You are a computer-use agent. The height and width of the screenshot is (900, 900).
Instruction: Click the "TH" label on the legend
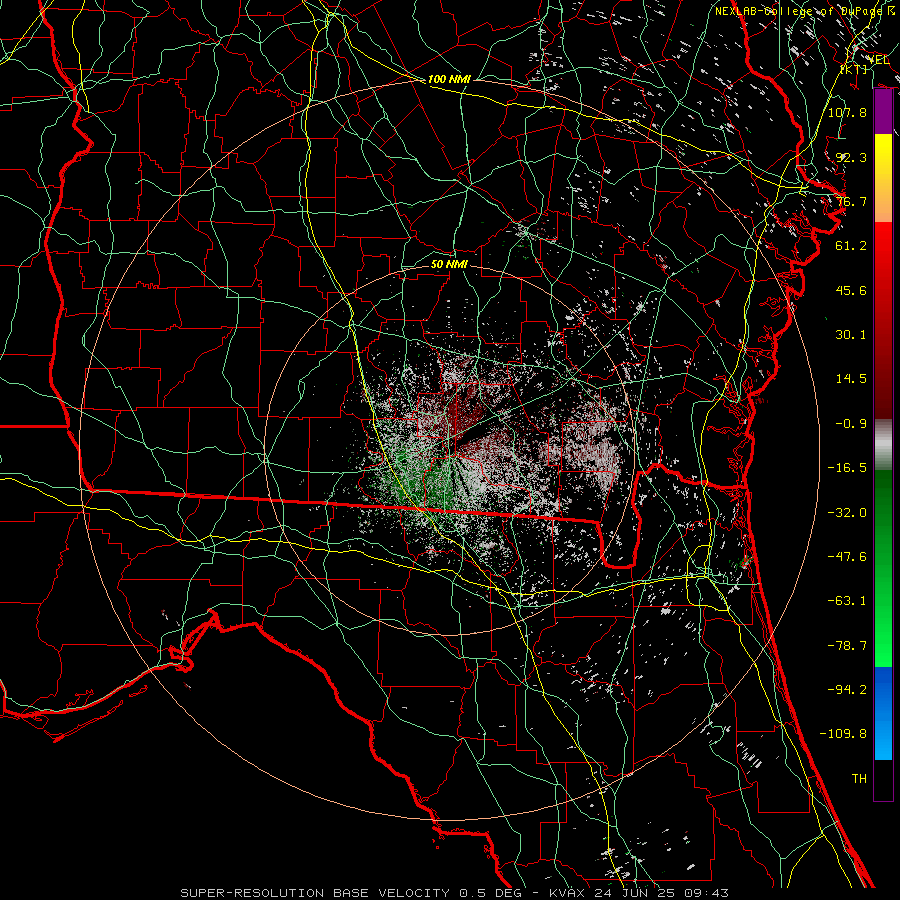pyautogui.click(x=859, y=779)
